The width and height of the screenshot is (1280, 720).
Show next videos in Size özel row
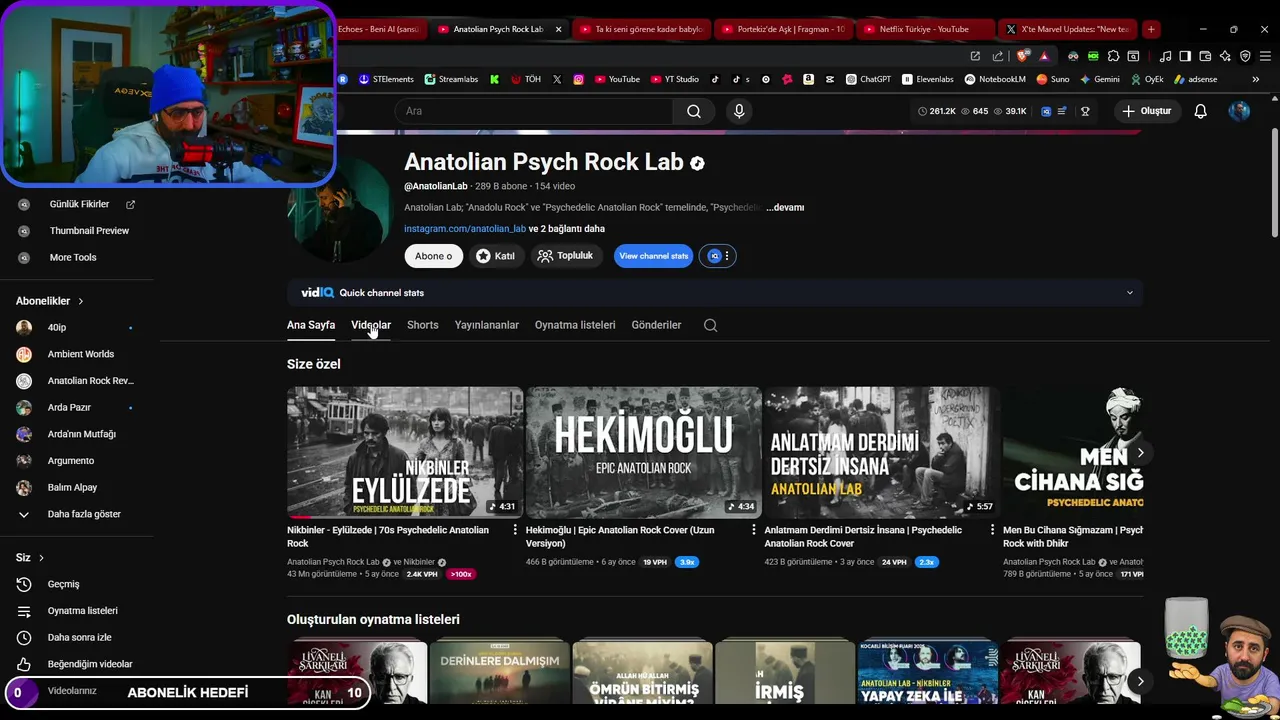(1140, 453)
